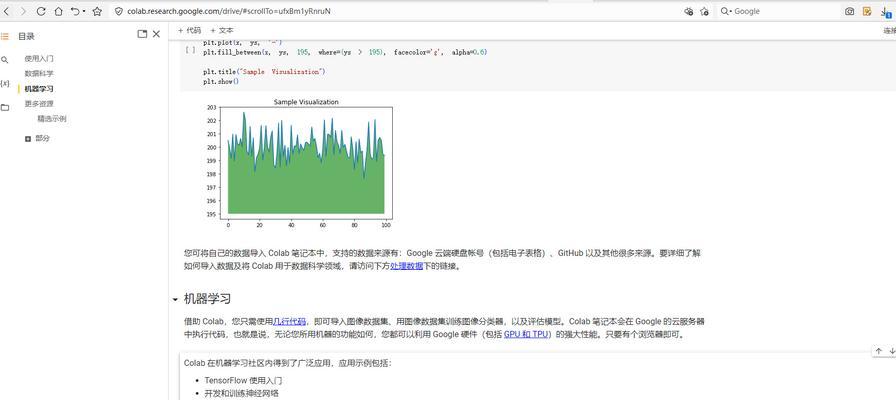896x400 pixels.
Task: Toggle the table of contents list icon
Action: [x=5, y=36]
